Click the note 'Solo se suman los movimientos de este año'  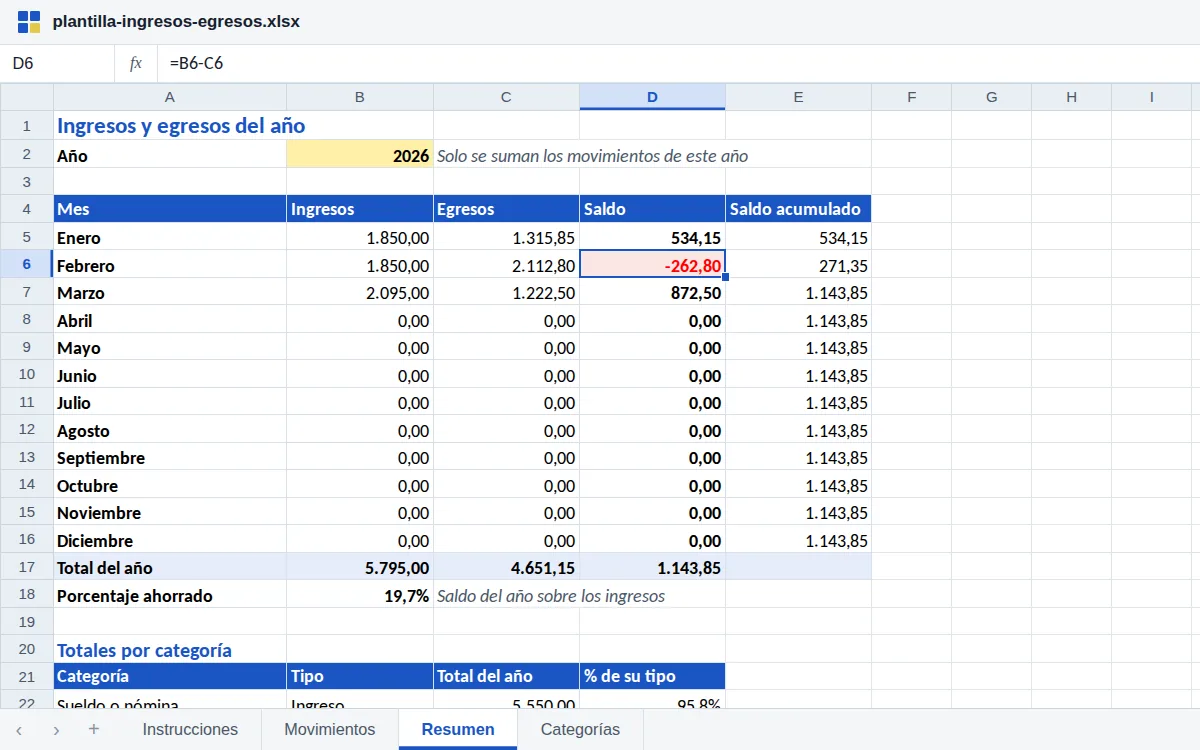[x=592, y=156]
